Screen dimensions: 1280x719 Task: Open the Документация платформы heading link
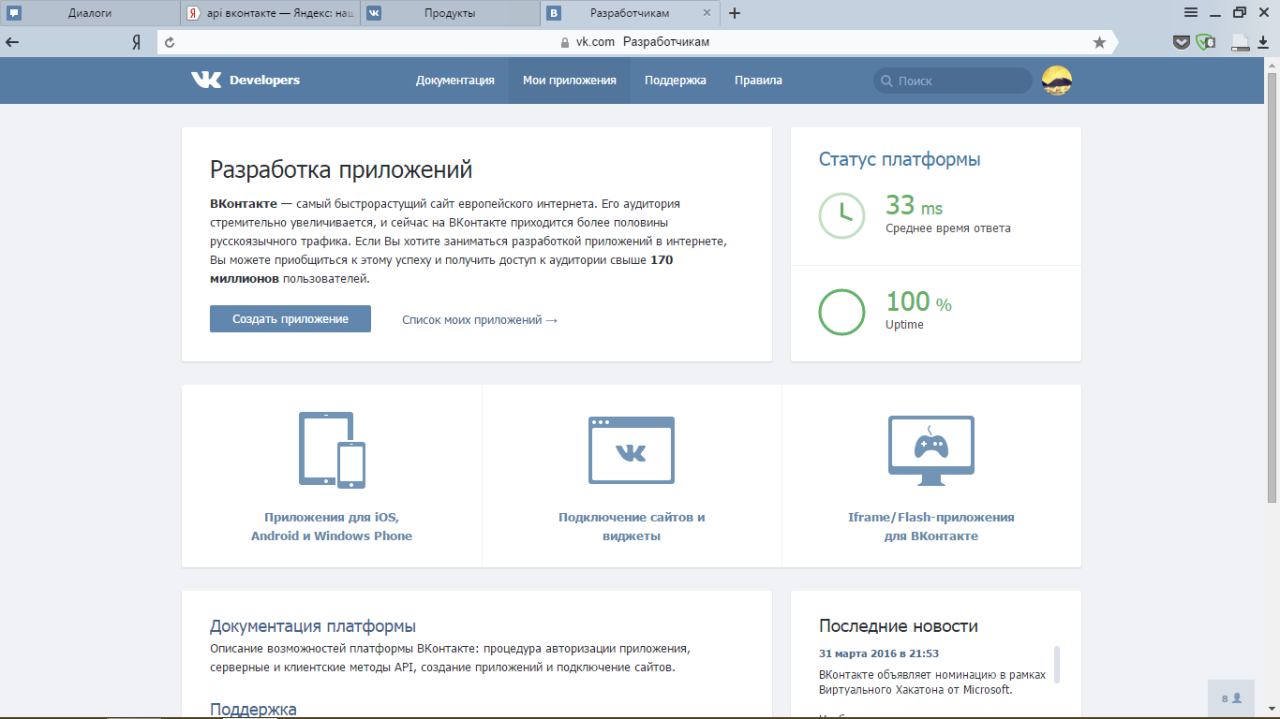tap(312, 626)
